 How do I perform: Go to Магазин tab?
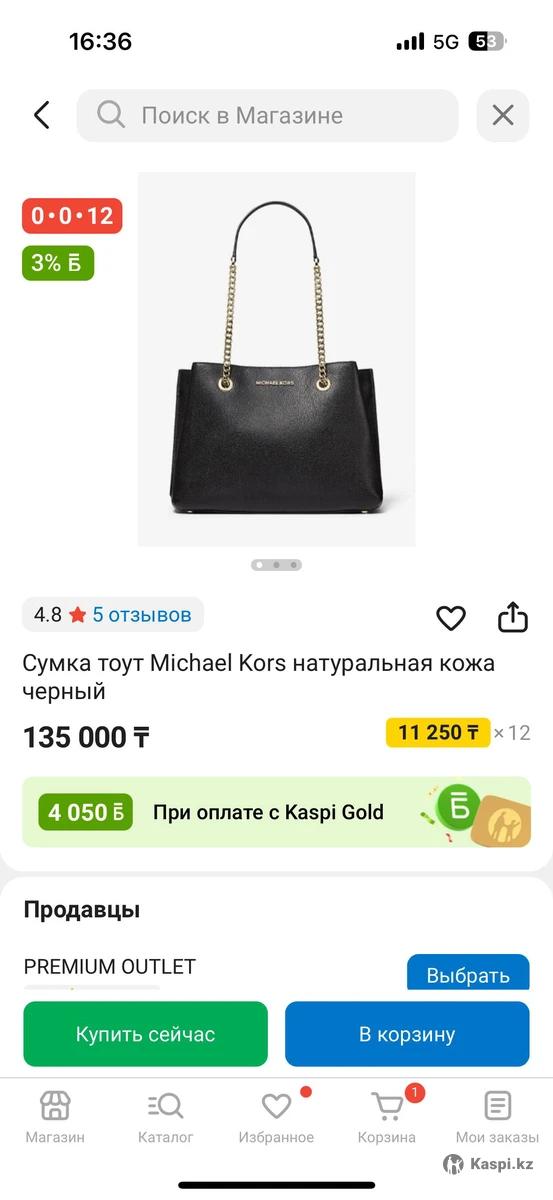(x=55, y=1117)
